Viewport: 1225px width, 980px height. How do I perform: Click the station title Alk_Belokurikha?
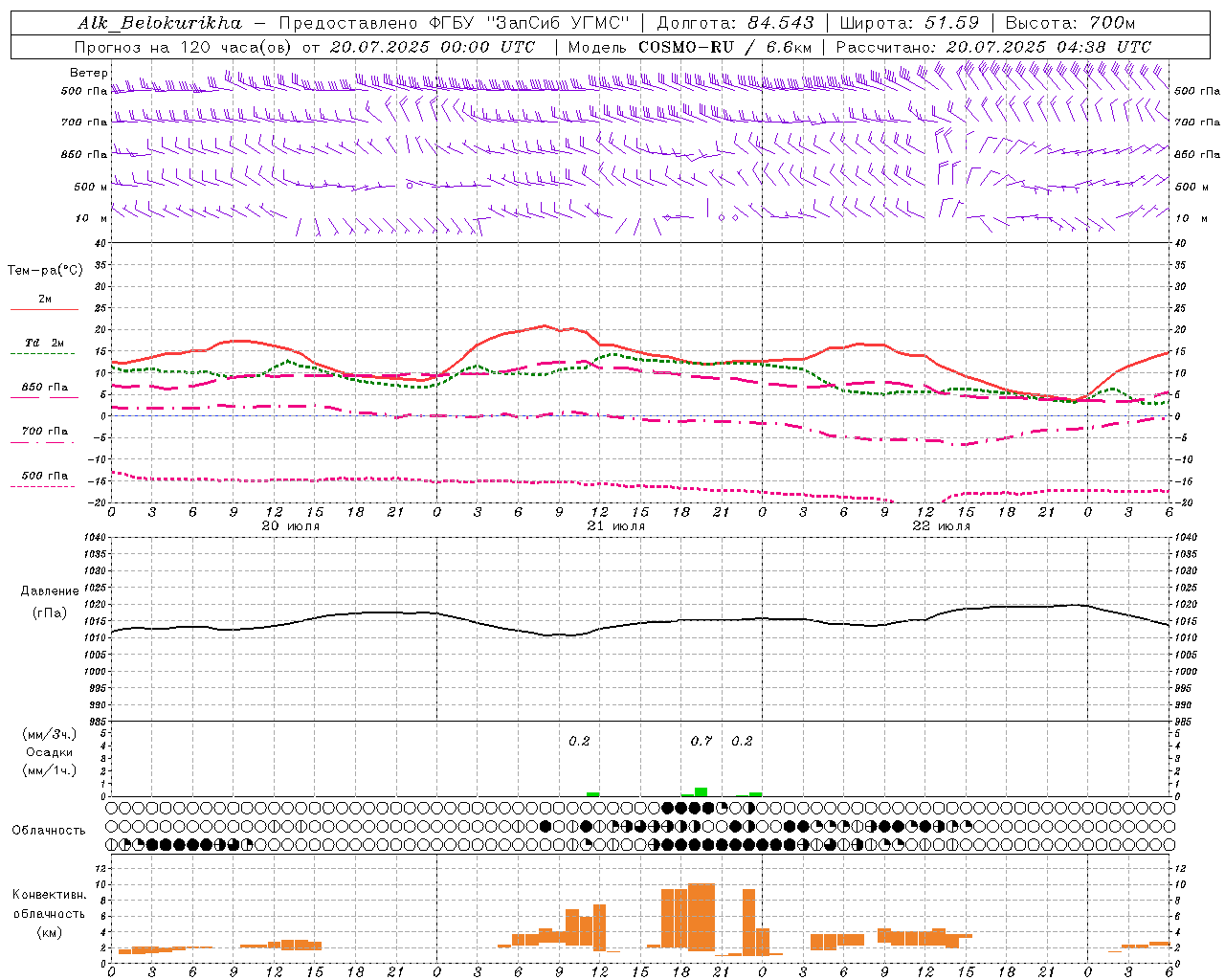tap(160, 23)
